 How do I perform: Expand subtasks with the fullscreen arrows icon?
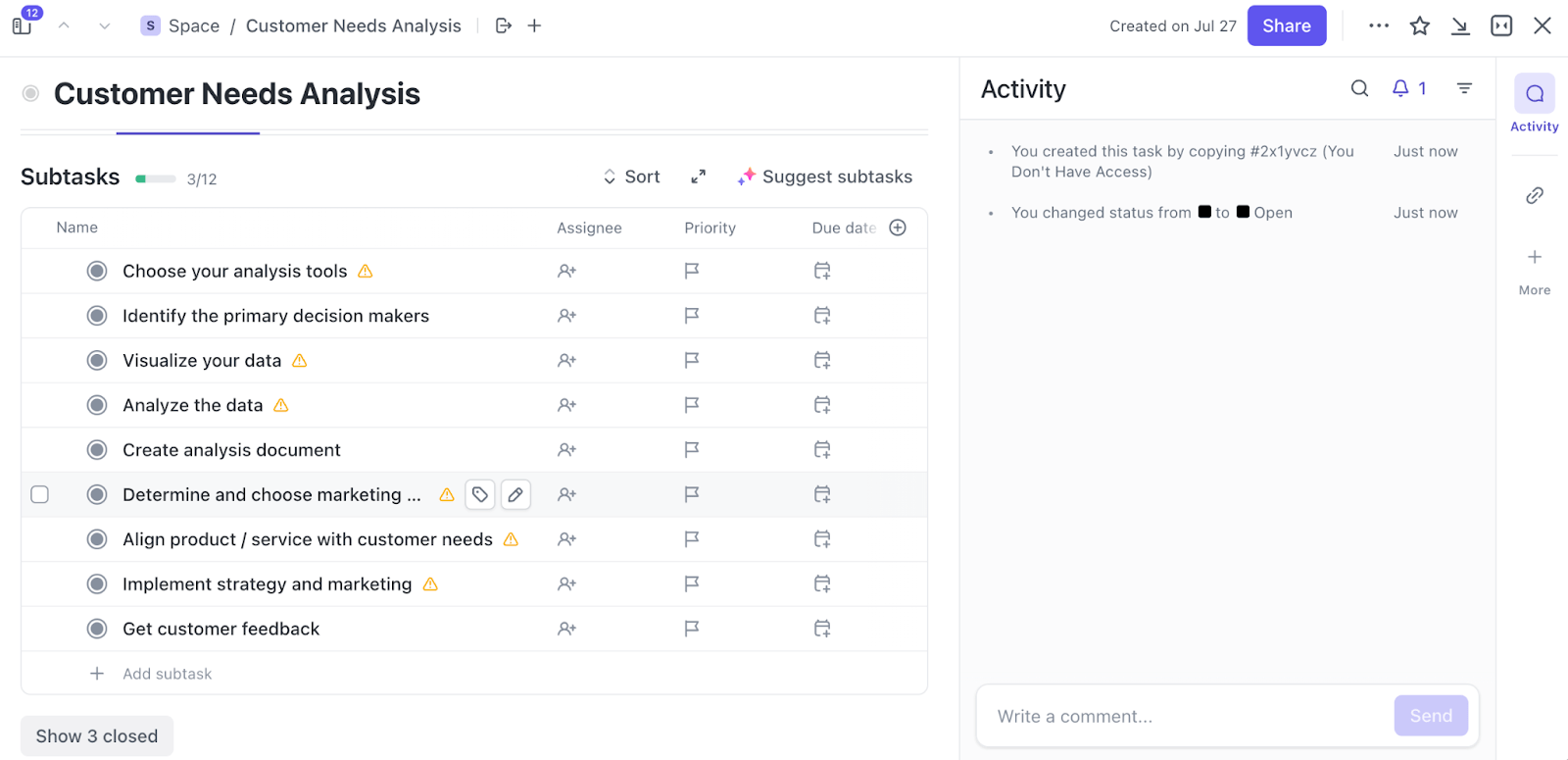click(698, 177)
